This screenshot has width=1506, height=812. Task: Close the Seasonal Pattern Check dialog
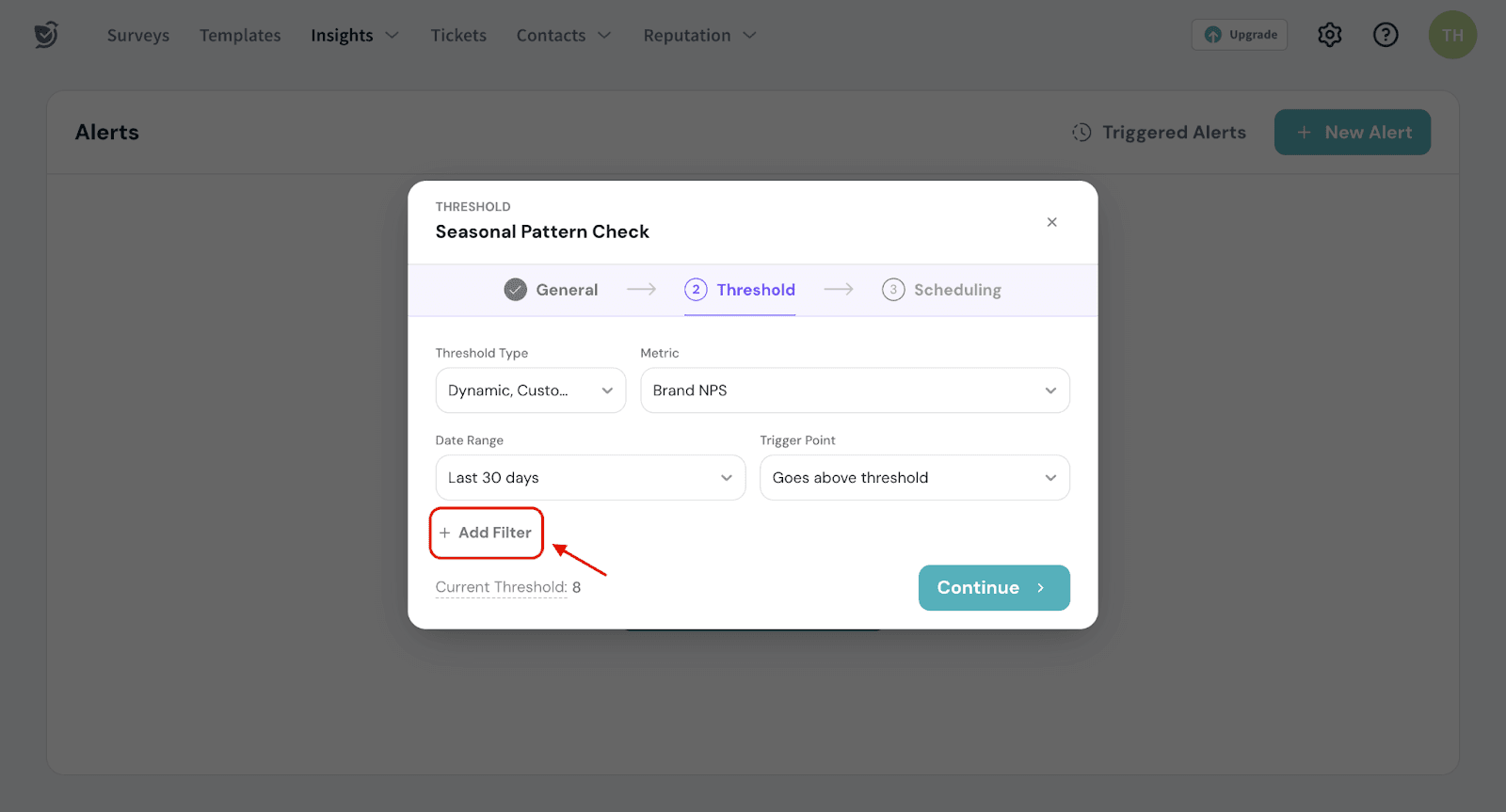(x=1051, y=222)
